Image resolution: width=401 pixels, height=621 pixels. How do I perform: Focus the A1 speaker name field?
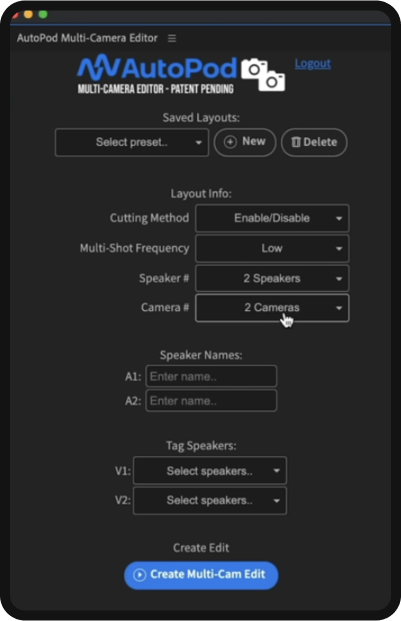click(x=211, y=376)
